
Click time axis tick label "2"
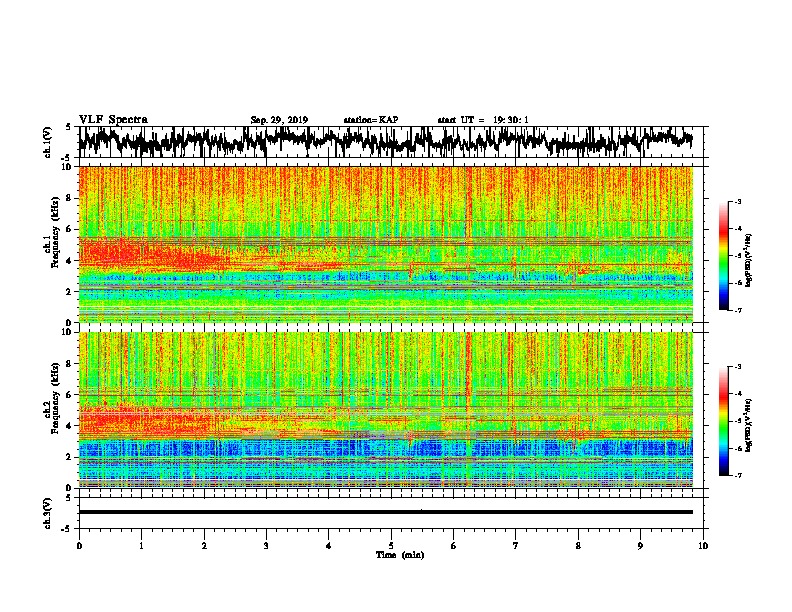coord(204,546)
